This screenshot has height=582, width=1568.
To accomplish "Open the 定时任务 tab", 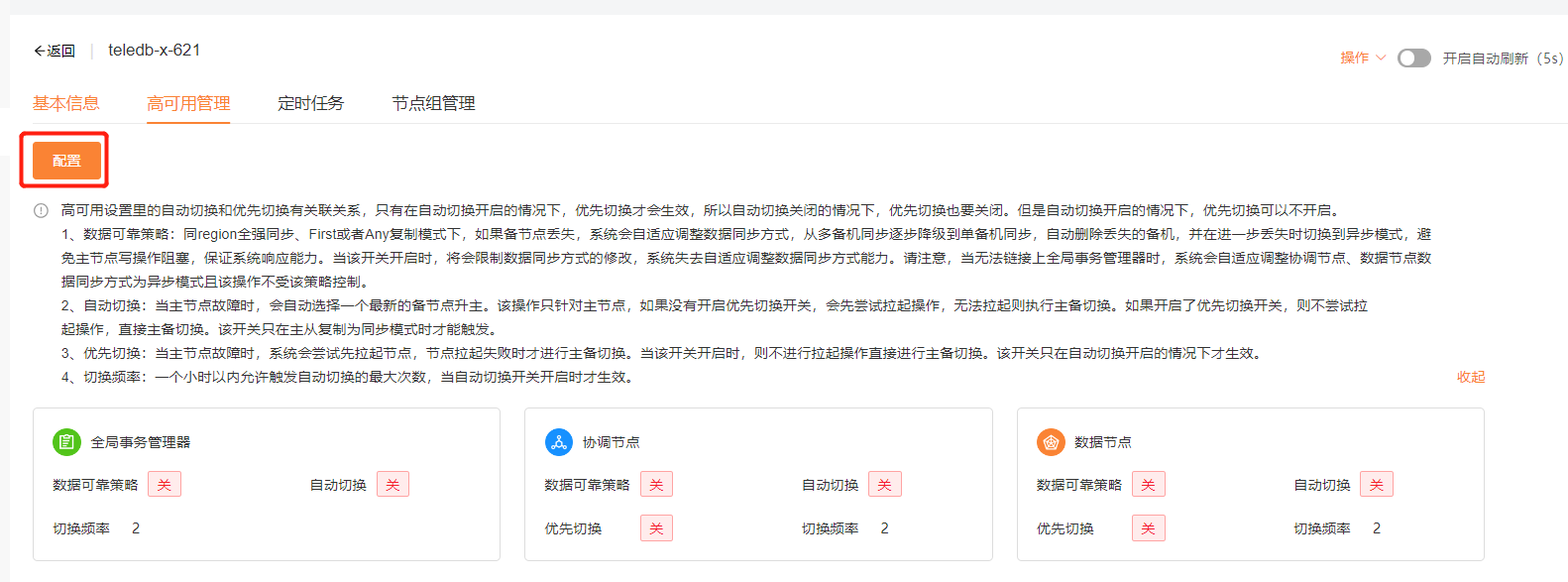I will pyautogui.click(x=310, y=103).
